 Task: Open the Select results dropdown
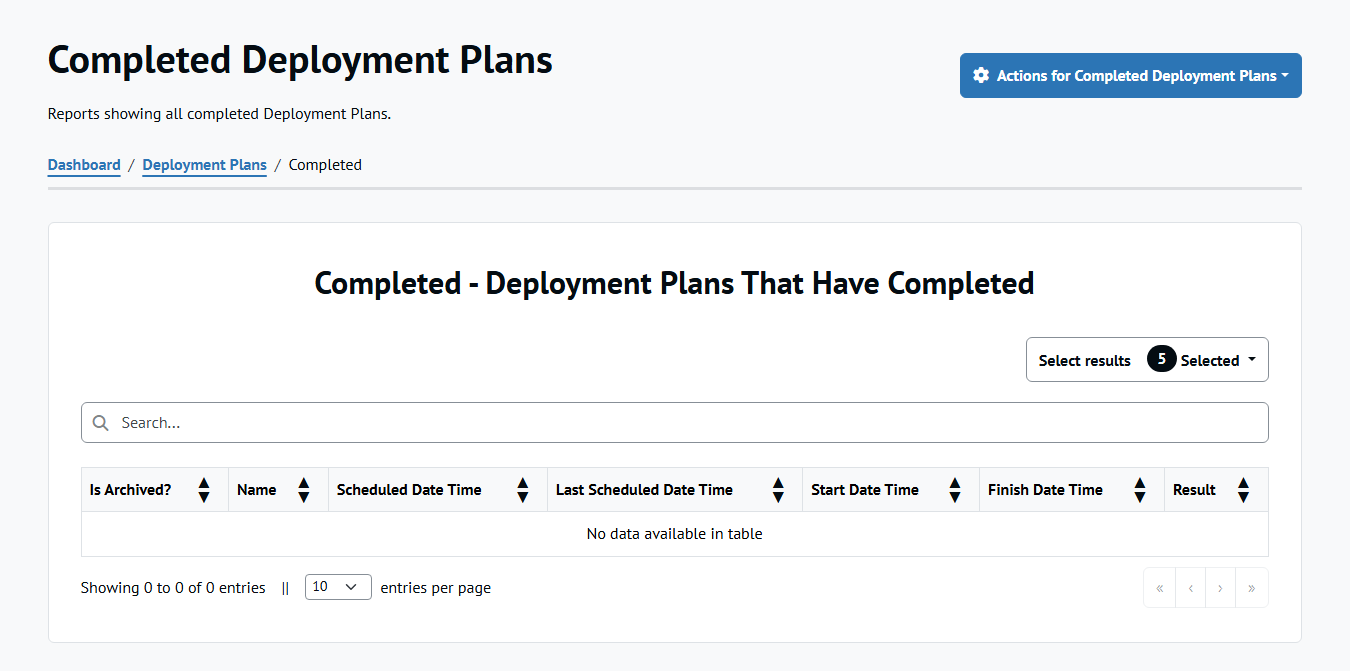(x=1147, y=360)
